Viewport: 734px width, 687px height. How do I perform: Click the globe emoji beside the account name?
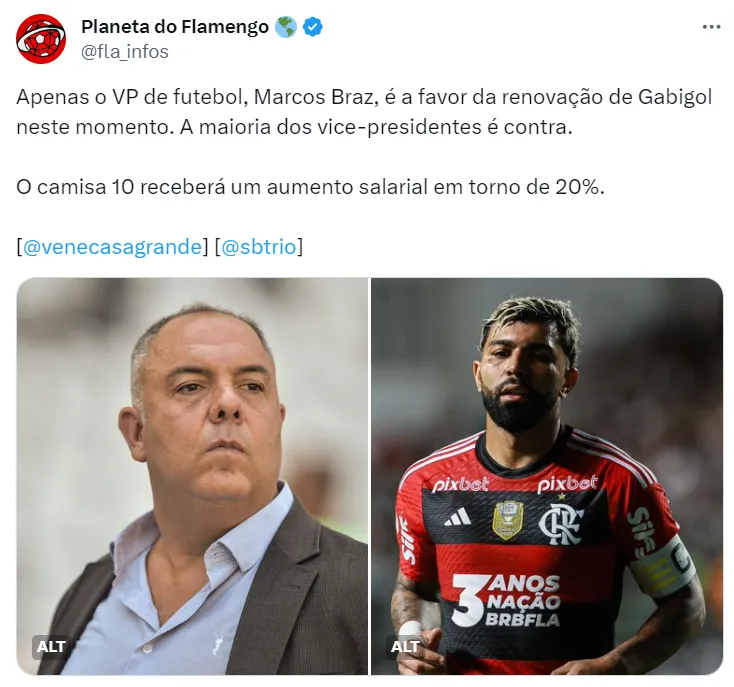pos(286,27)
